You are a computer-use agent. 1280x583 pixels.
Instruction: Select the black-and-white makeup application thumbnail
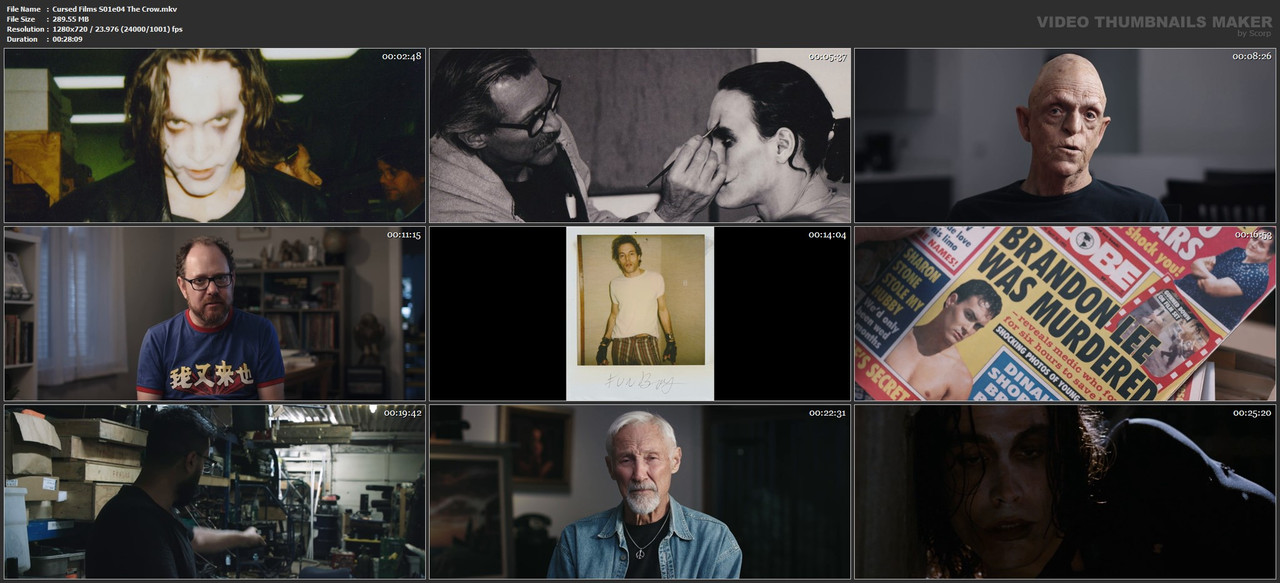(640, 135)
